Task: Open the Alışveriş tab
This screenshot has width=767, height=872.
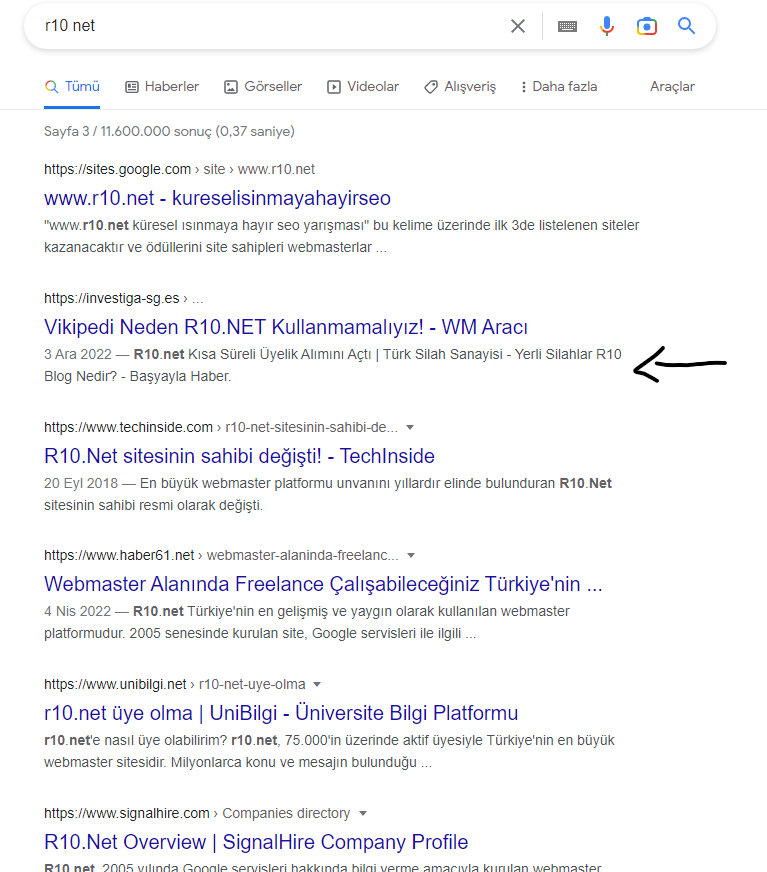Action: coord(460,87)
